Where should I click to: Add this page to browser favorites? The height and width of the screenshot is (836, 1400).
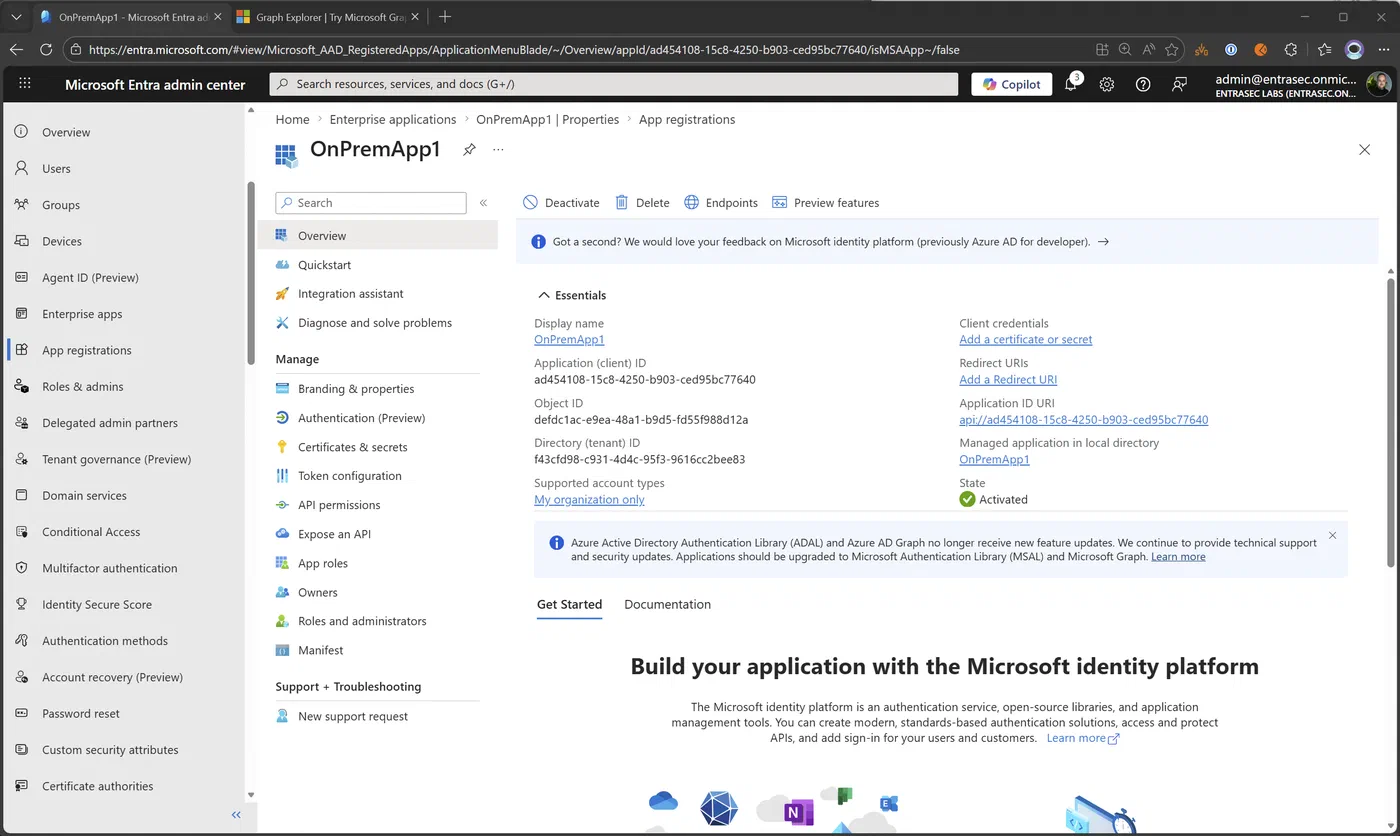coord(1172,49)
